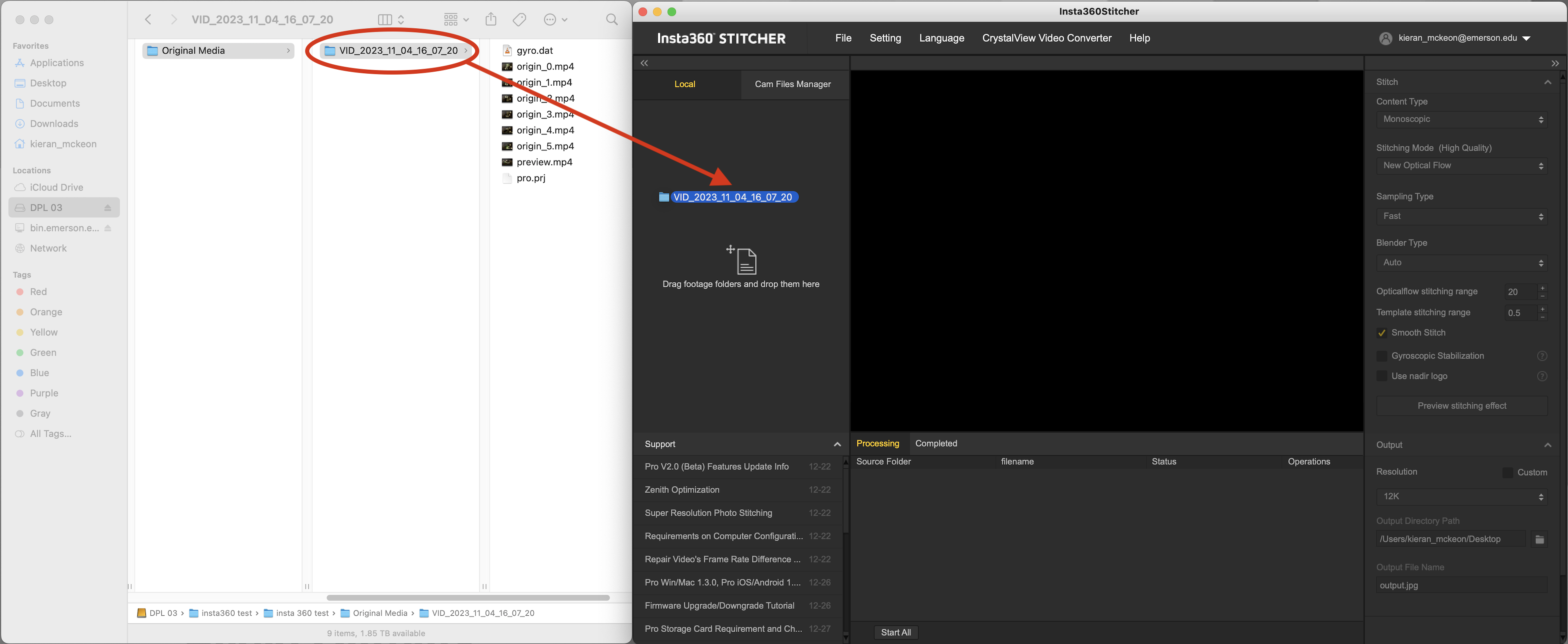Open Finder search

(612, 20)
